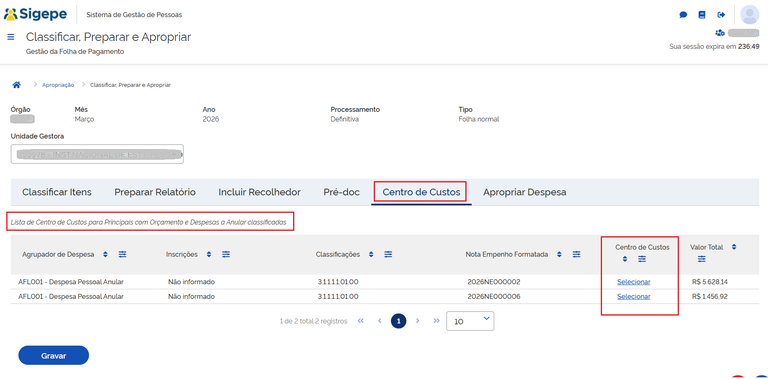The image size is (768, 379).
Task: Filter the Classificações column
Action: 388,255
